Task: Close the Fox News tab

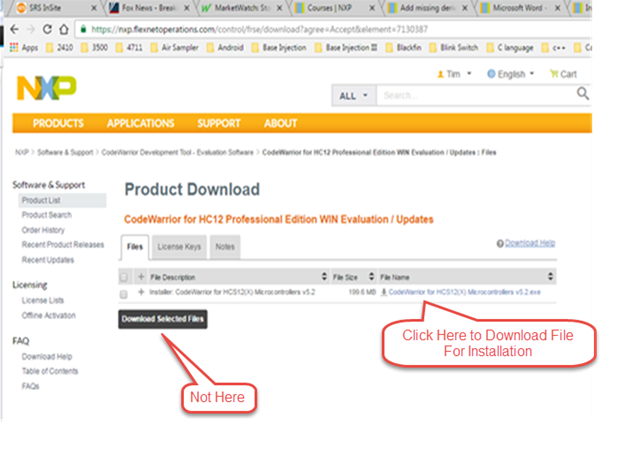Action: coord(186,8)
